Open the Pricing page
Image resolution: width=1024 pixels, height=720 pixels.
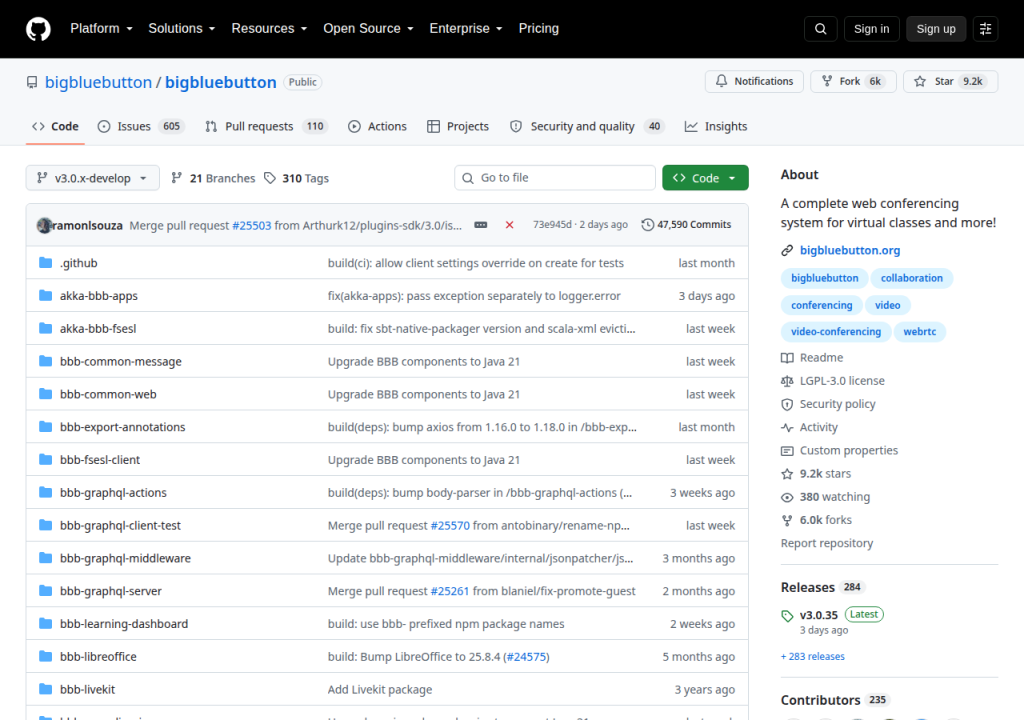click(539, 29)
